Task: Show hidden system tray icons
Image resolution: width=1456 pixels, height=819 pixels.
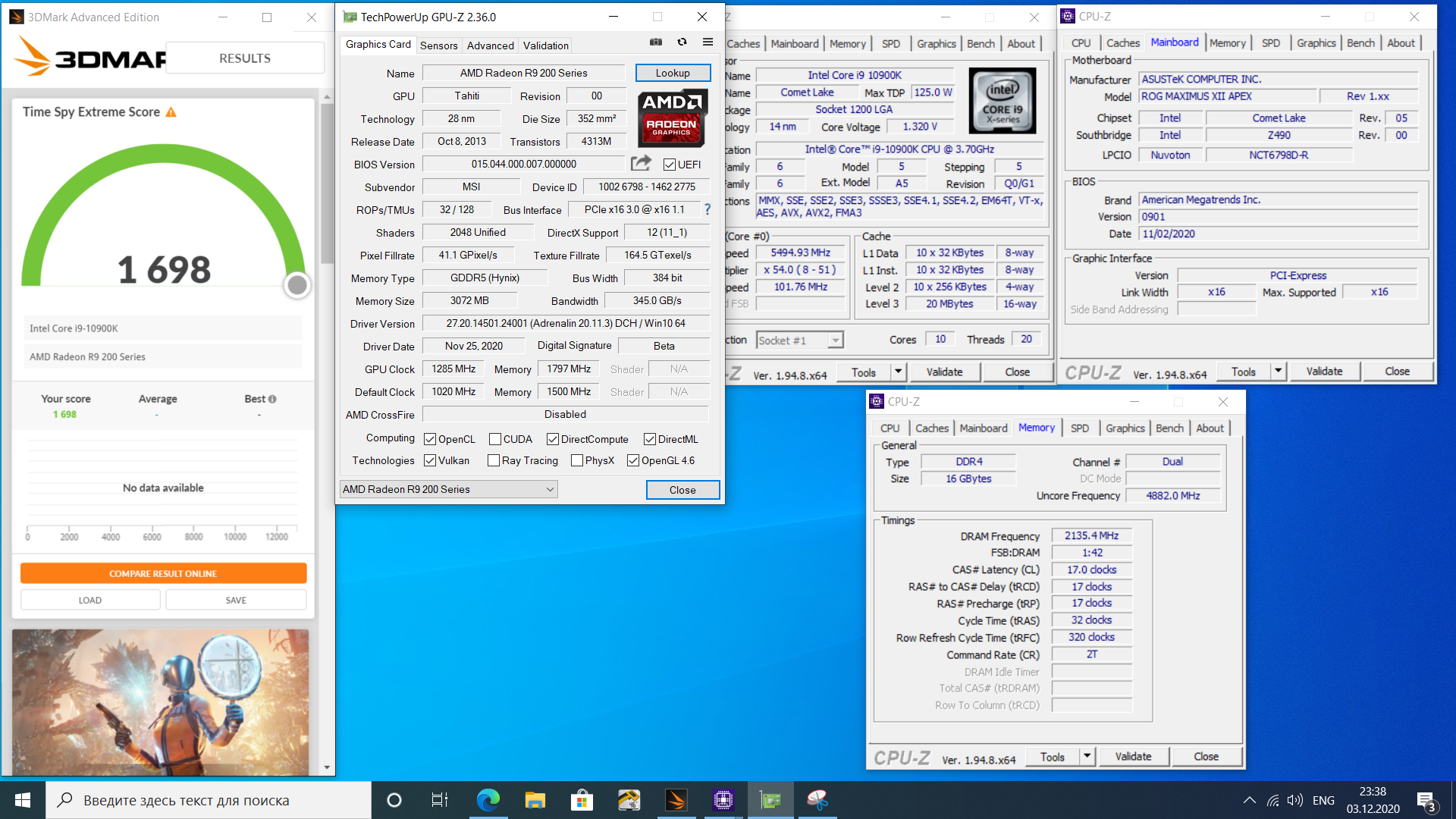Action: [x=1250, y=800]
